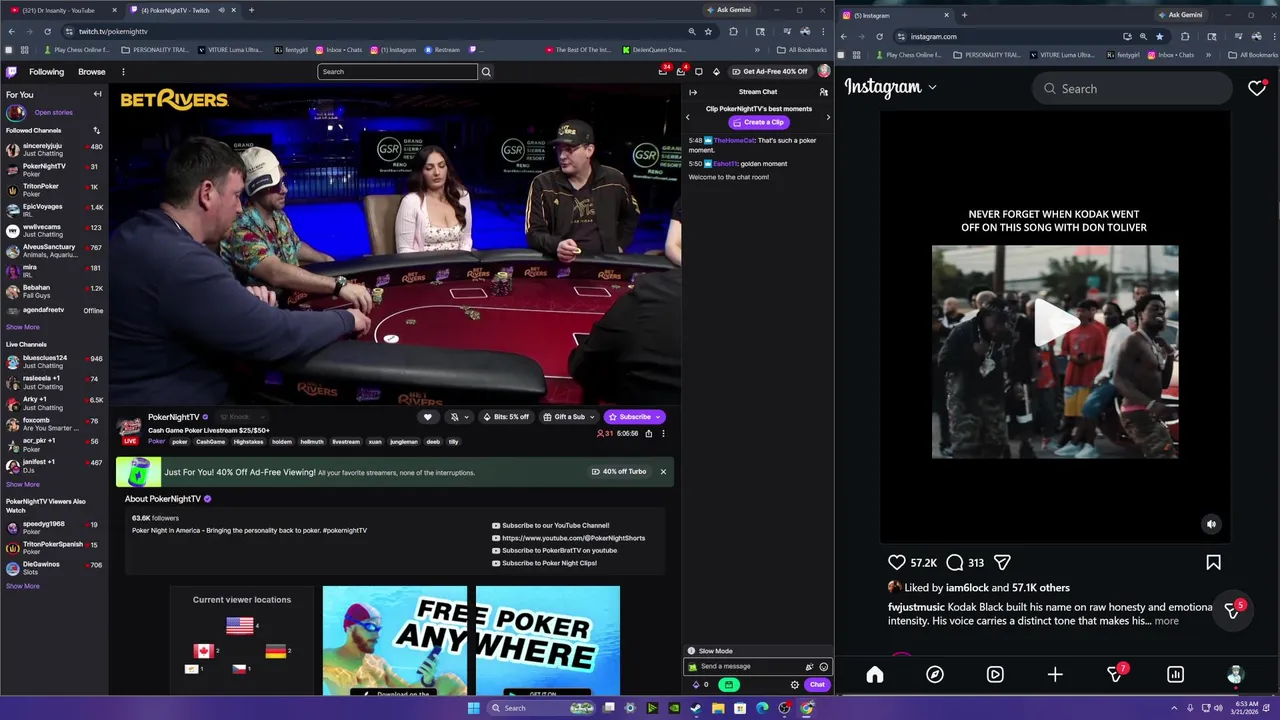Open the chat emote picker
The width and height of the screenshot is (1280, 720).
coord(824,667)
